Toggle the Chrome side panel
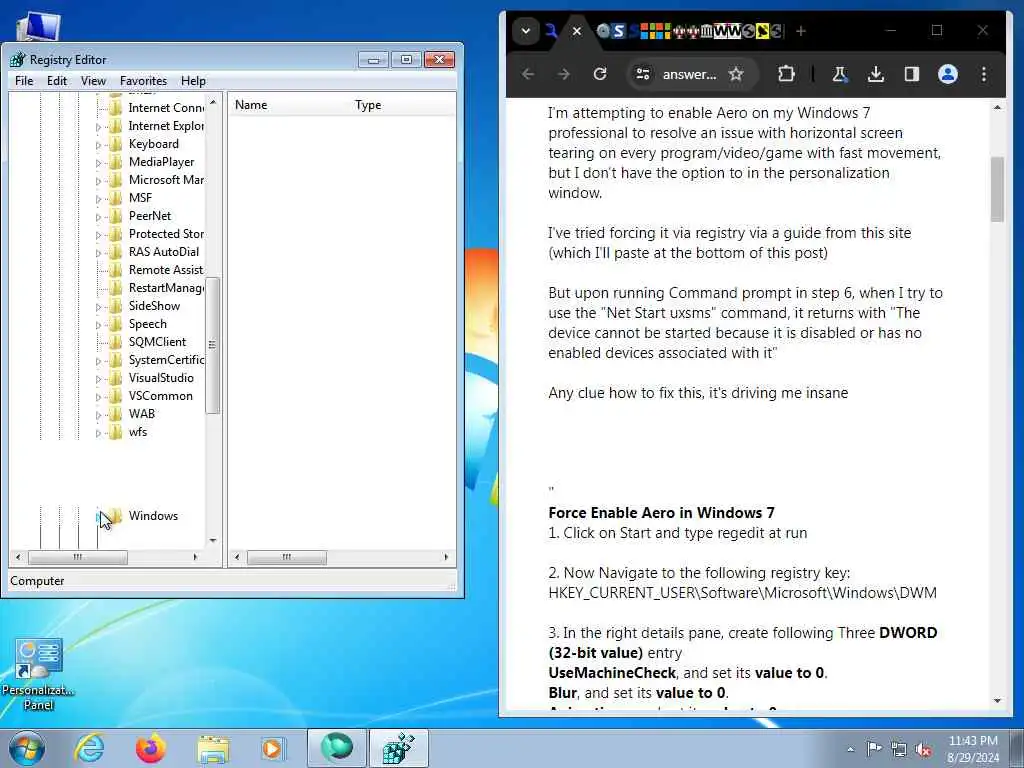Viewport: 1024px width, 768px height. pyautogui.click(x=912, y=74)
